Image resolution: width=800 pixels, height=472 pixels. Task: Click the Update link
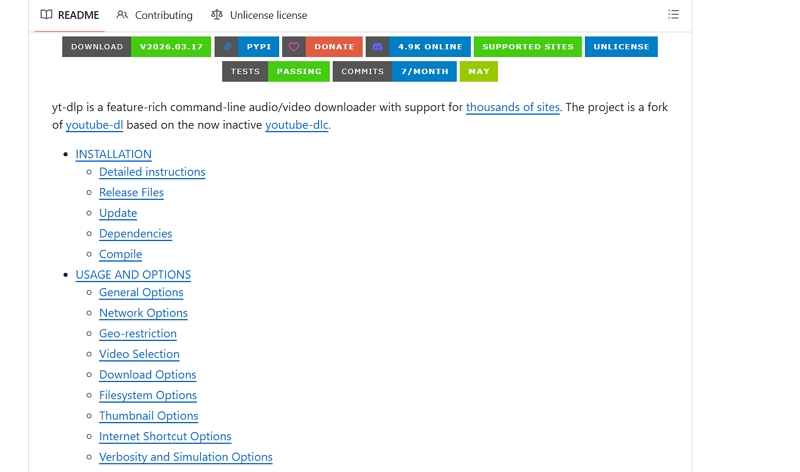point(118,213)
